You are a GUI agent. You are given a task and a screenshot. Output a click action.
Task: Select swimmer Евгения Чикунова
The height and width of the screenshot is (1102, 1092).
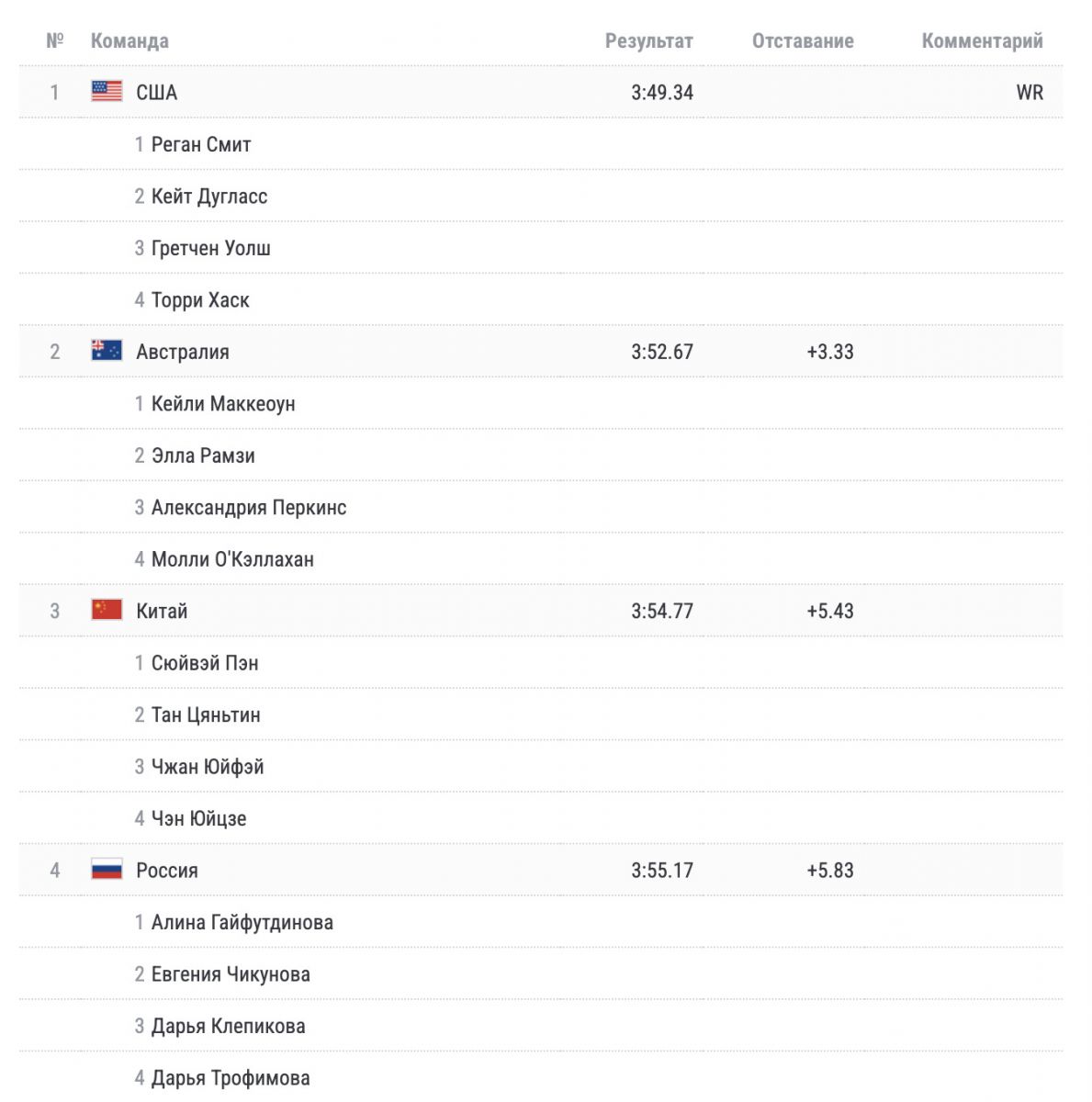(x=231, y=973)
